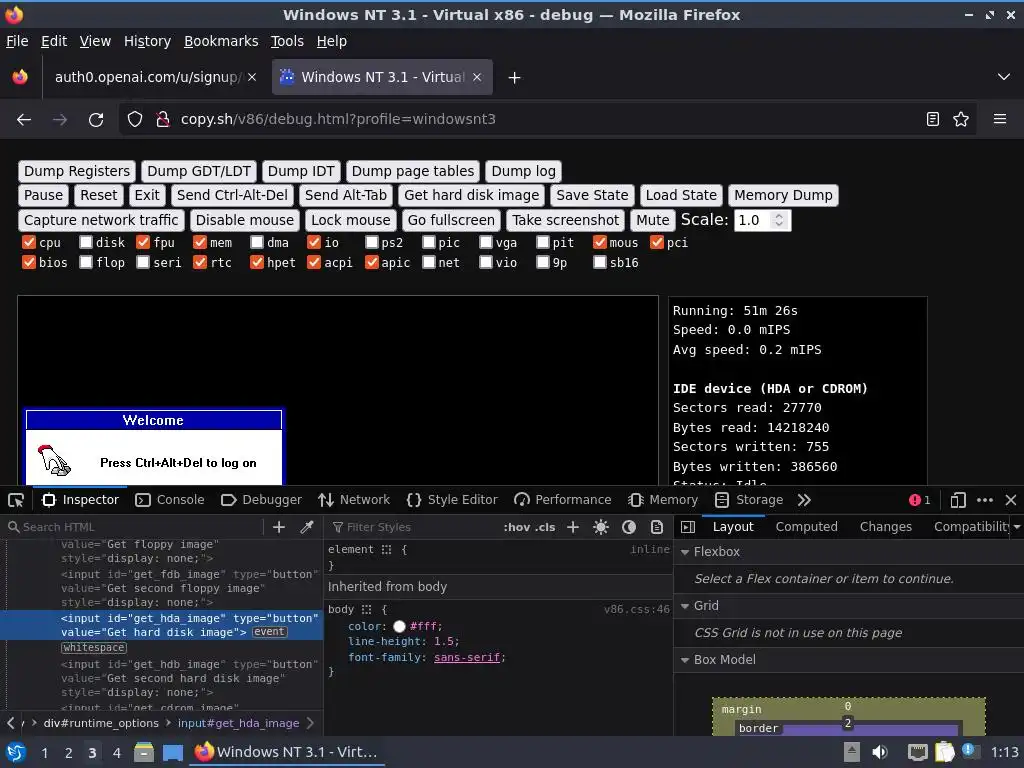
Task: Open devtools customize three-dots menu
Action: click(x=985, y=500)
